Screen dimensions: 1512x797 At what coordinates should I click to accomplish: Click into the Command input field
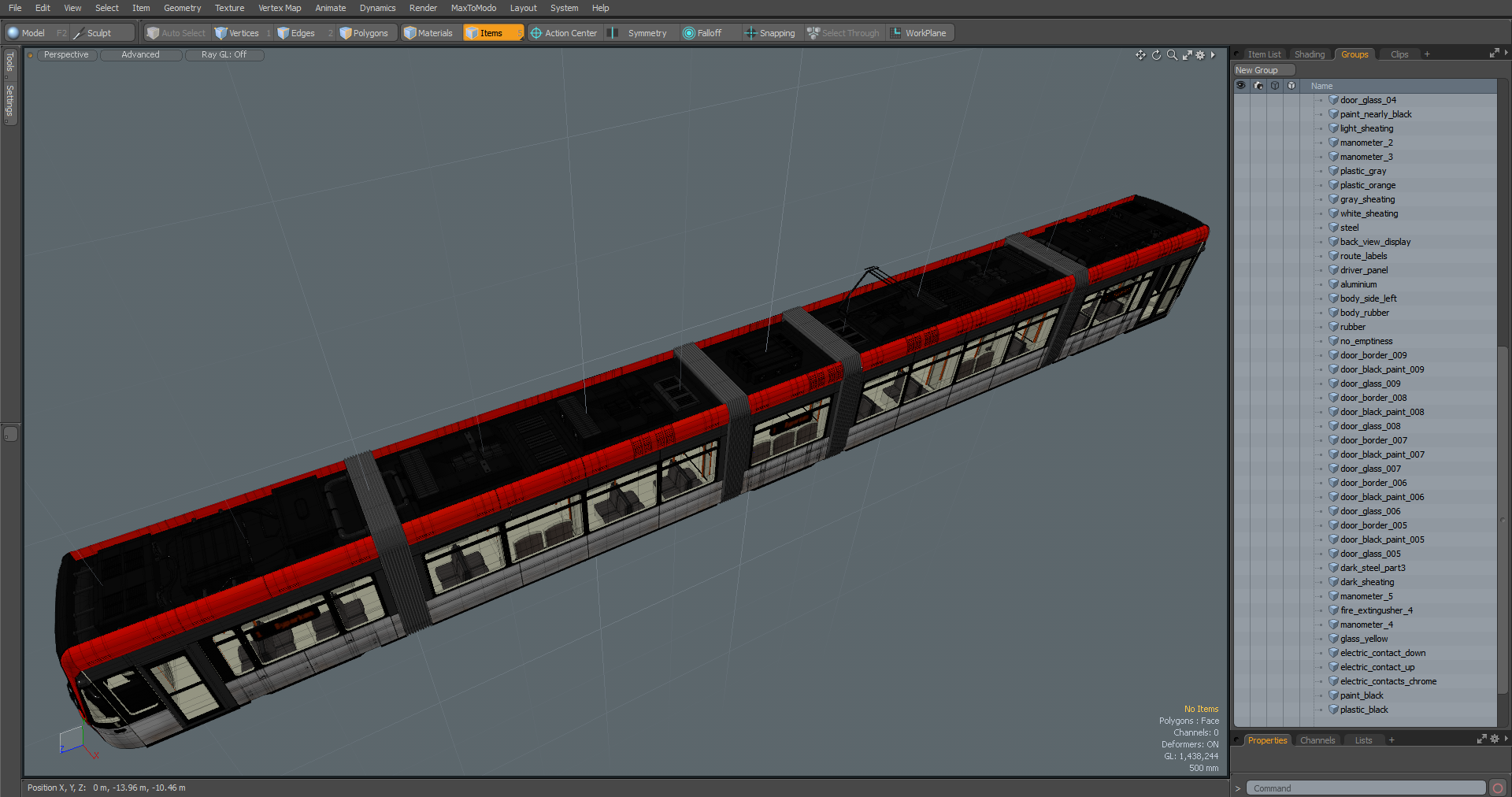point(1365,788)
